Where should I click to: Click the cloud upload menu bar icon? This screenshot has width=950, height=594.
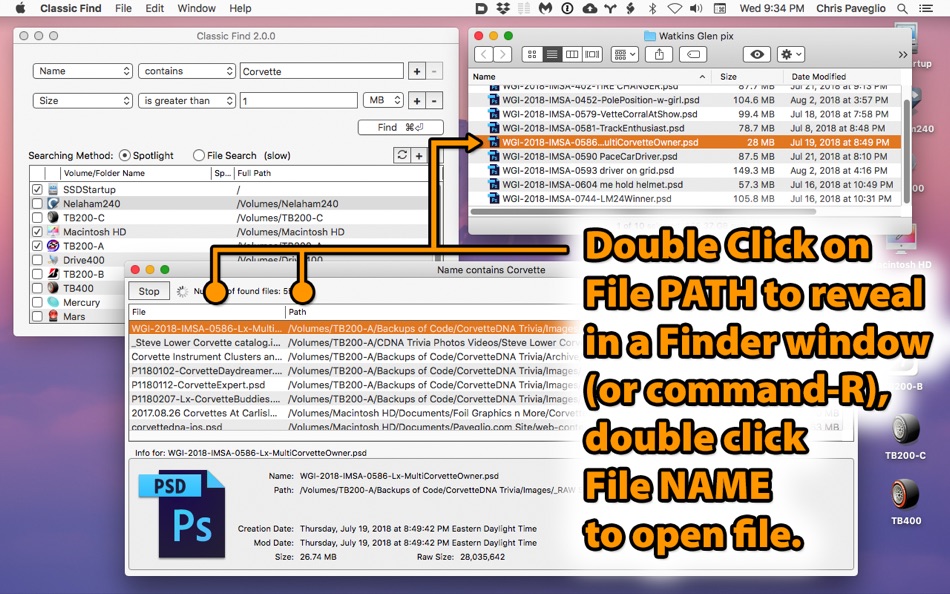(x=589, y=8)
